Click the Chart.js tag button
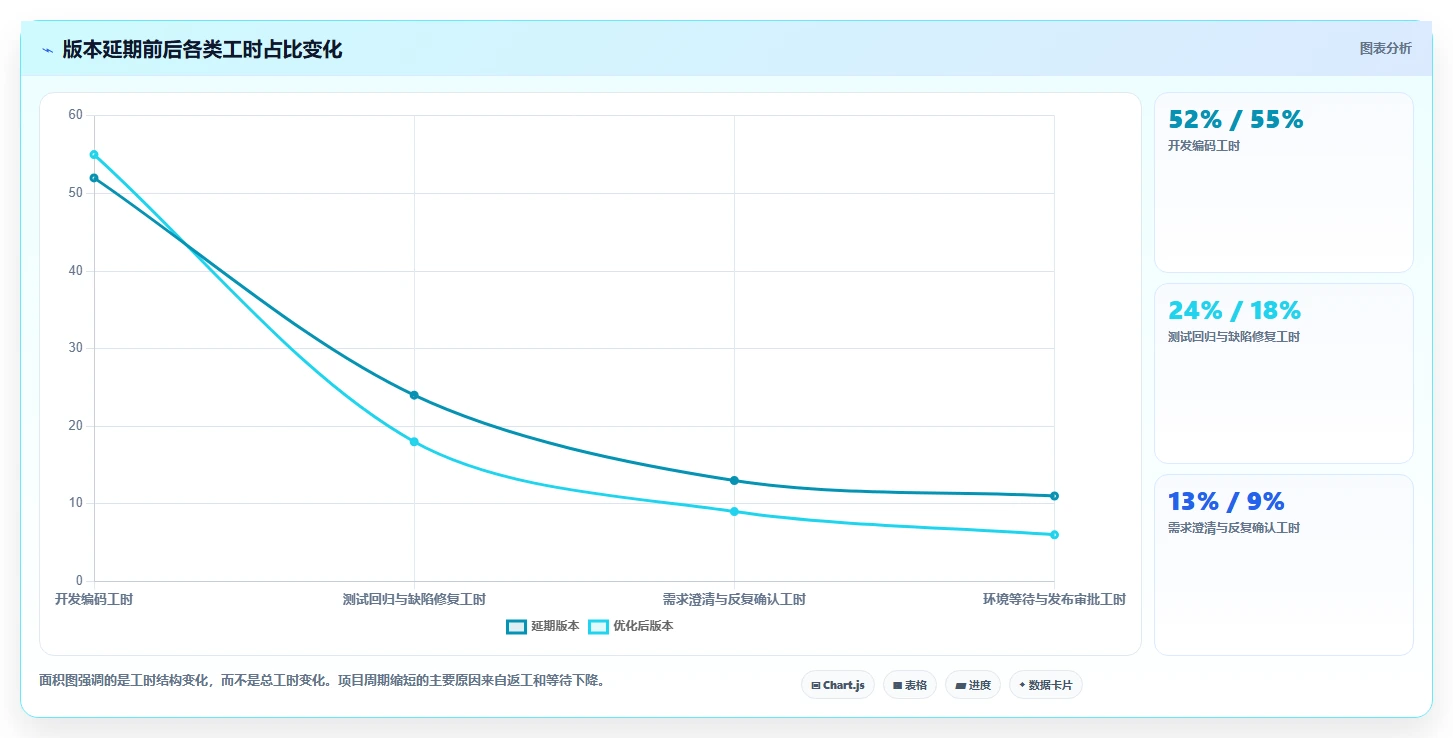1453x738 pixels. click(x=838, y=685)
